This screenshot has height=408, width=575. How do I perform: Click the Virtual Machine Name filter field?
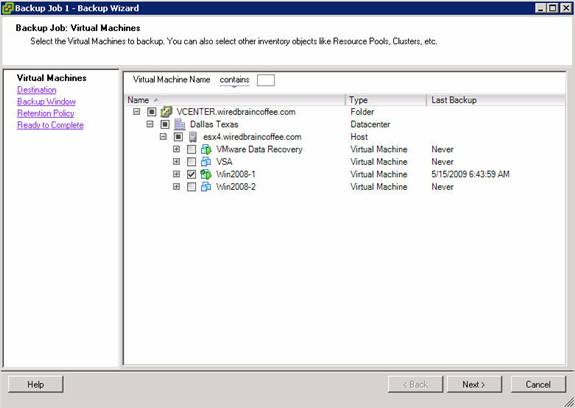(266, 80)
